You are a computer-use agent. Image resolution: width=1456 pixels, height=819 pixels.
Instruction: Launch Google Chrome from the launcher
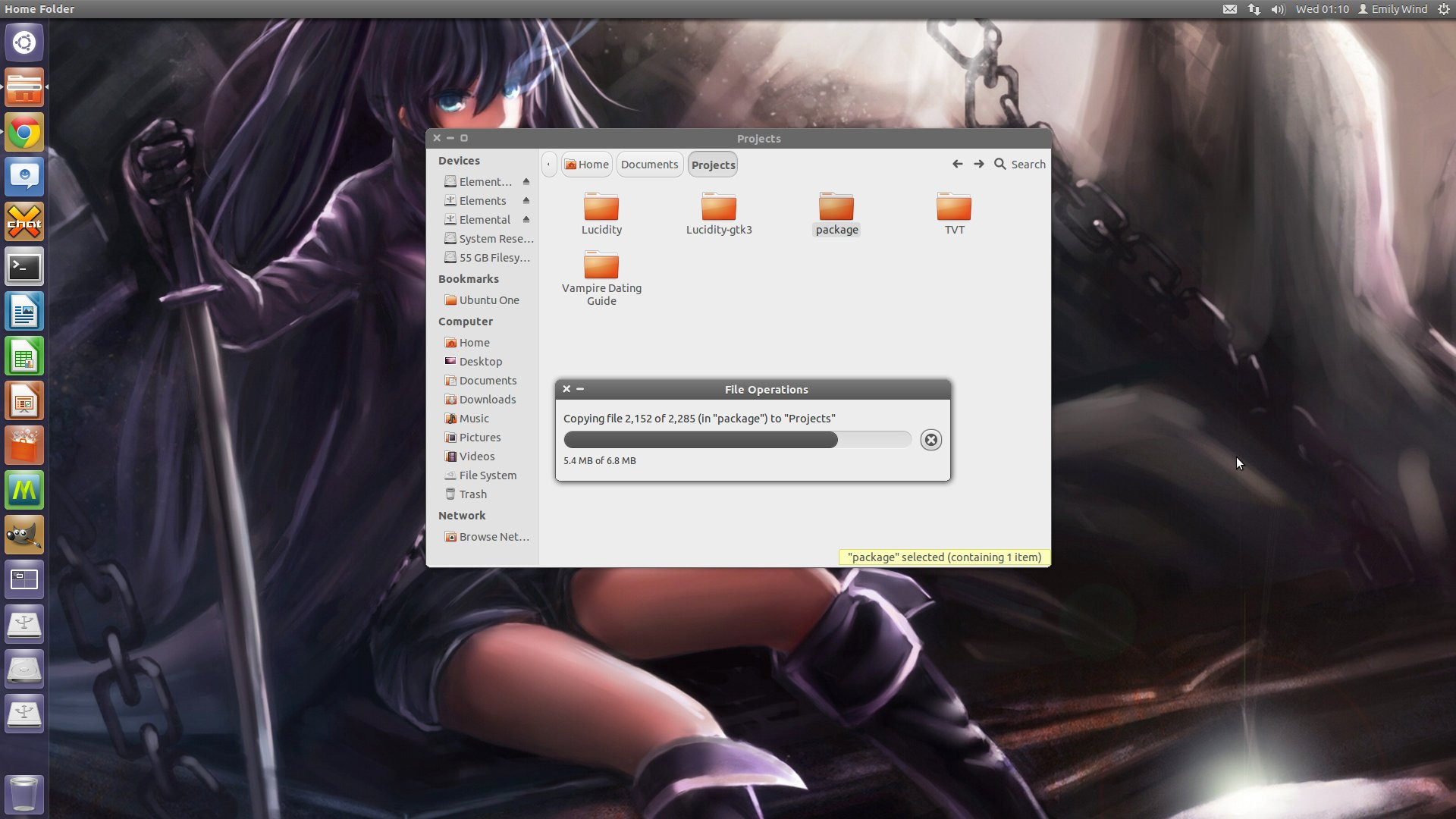[24, 133]
